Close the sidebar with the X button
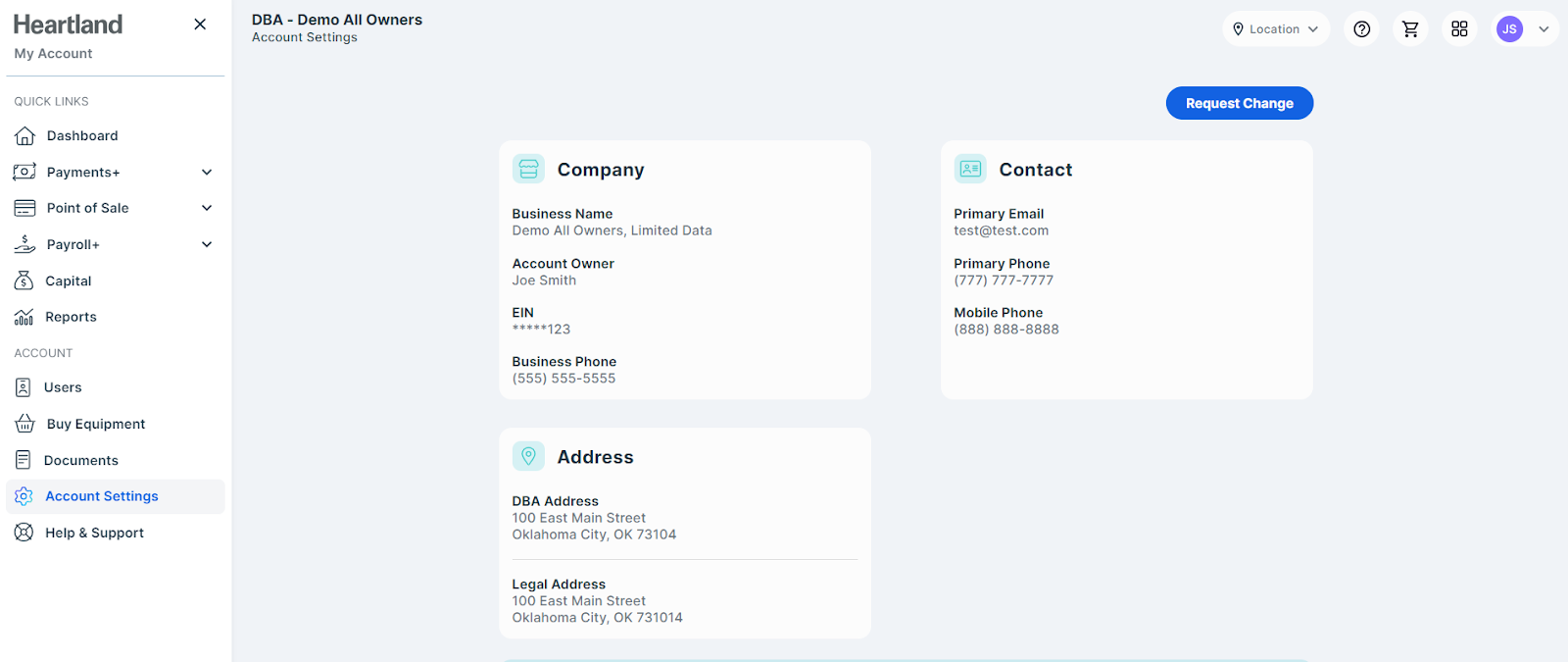 pos(200,25)
